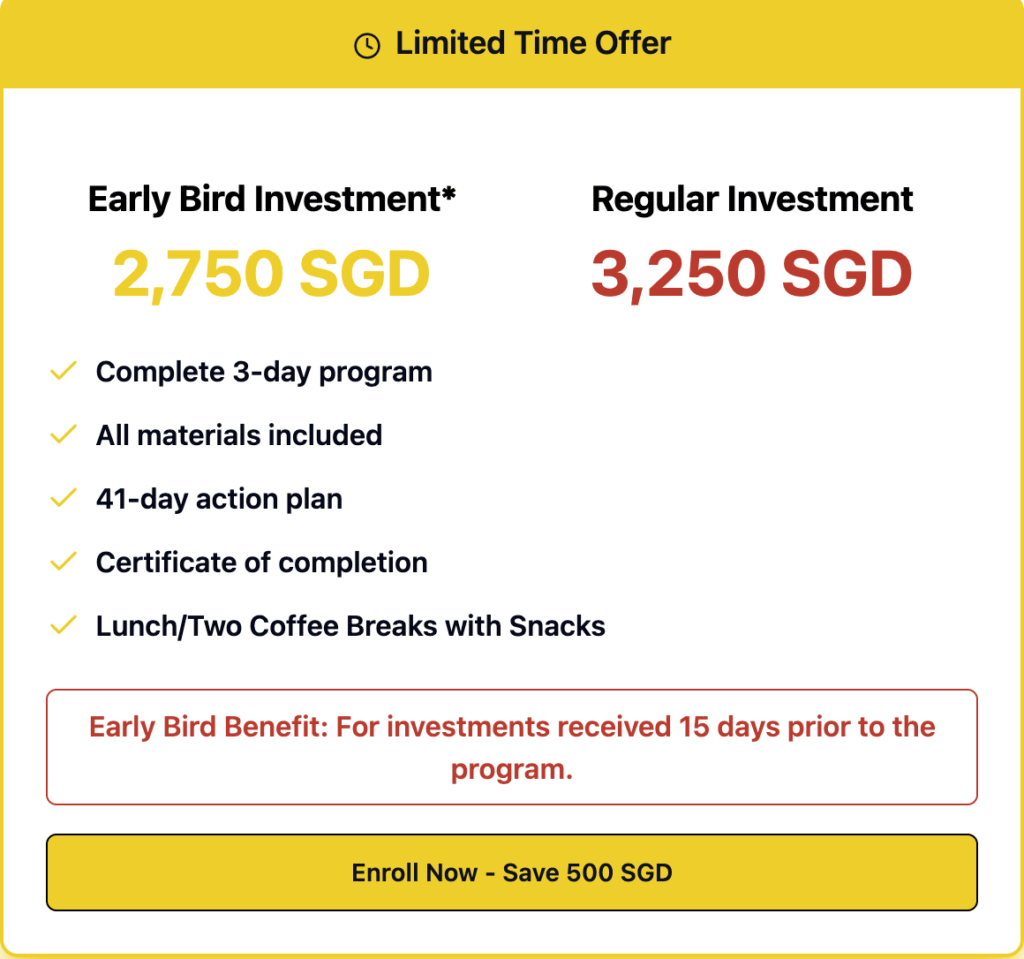Click checkmark beside Certificate of completion
This screenshot has height=959, width=1024.
[64, 562]
